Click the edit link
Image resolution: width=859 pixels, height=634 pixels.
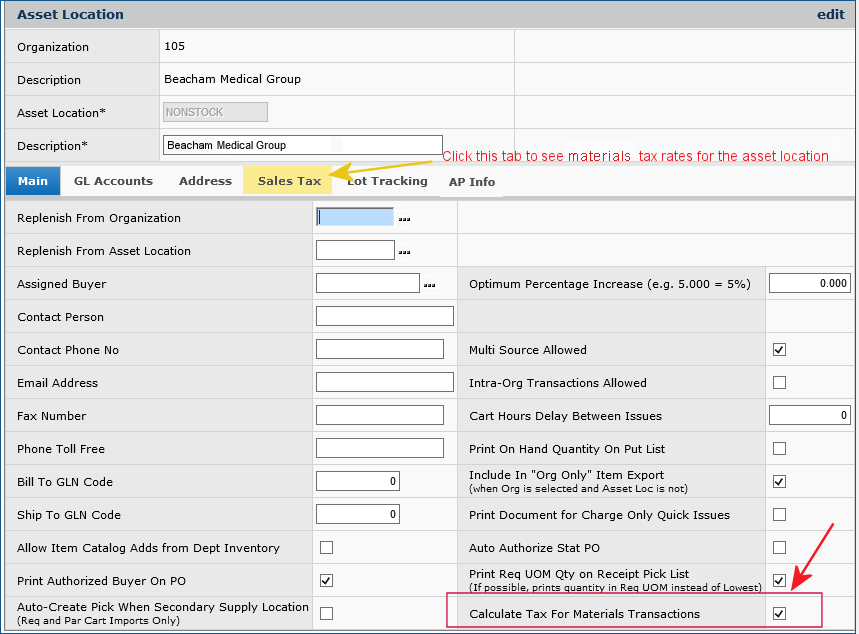click(833, 14)
